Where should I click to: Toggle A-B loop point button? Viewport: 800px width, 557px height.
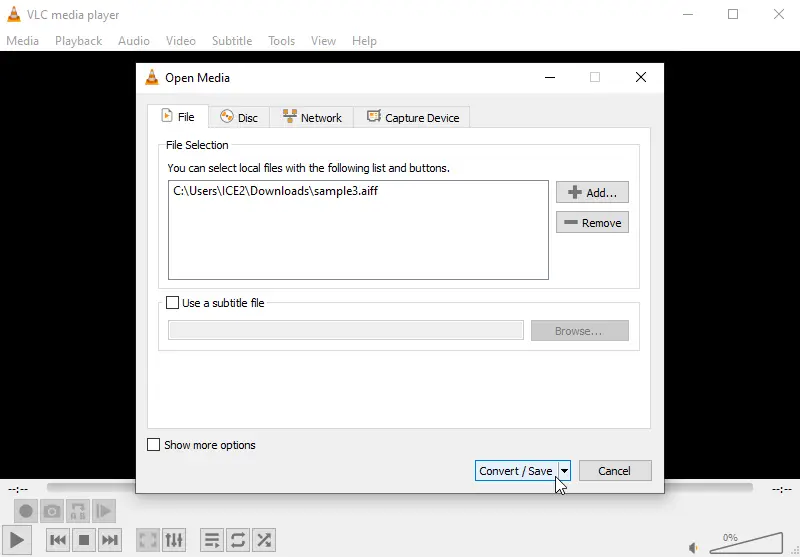[78, 511]
